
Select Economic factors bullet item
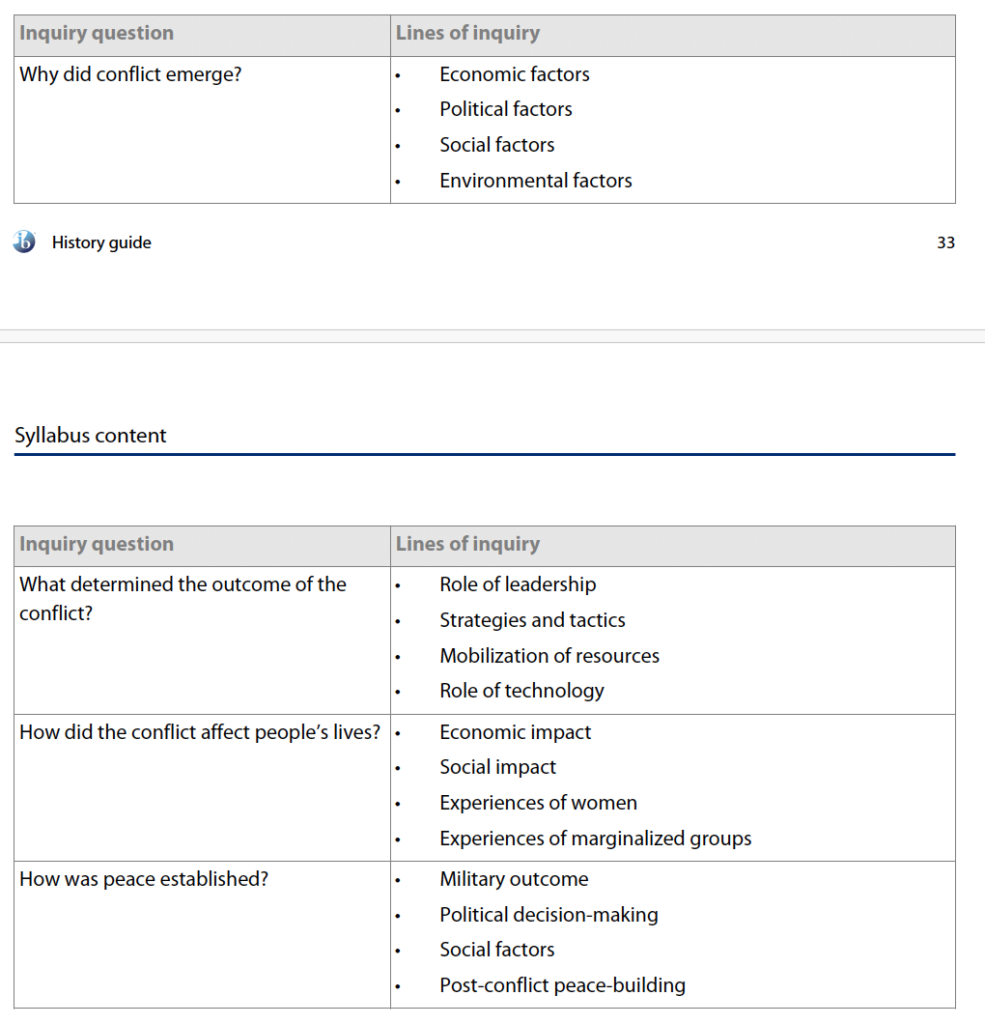514,74
